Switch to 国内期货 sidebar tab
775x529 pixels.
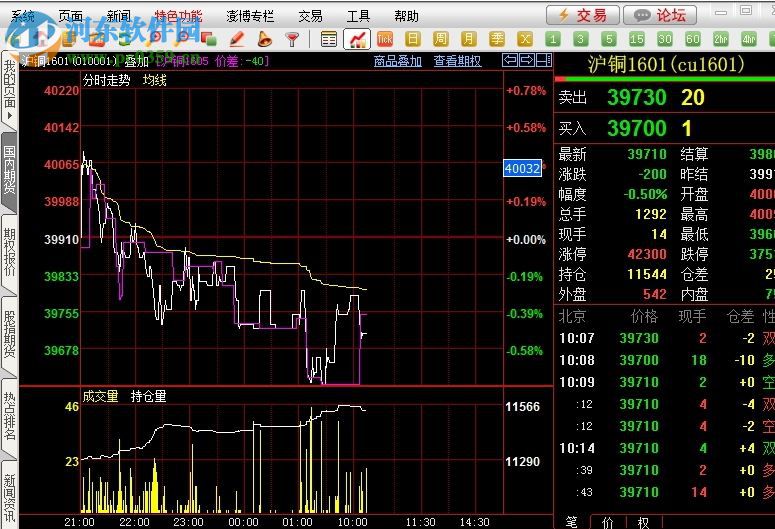coord(9,170)
